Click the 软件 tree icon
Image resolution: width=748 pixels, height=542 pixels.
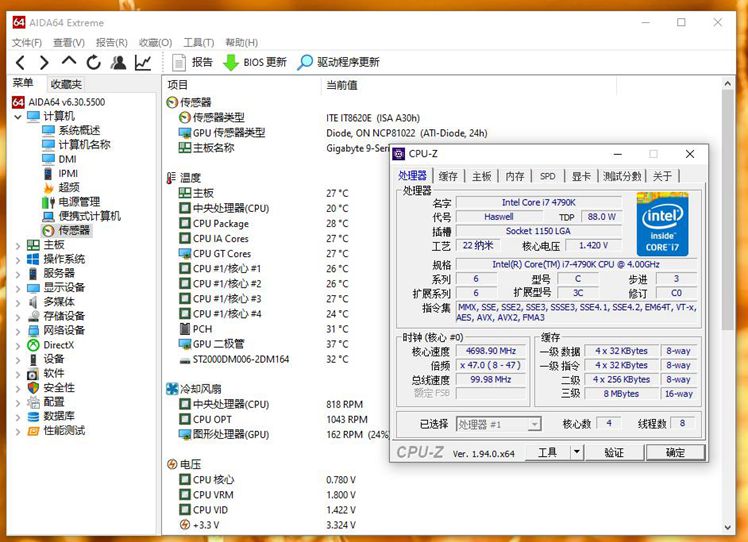click(33, 374)
